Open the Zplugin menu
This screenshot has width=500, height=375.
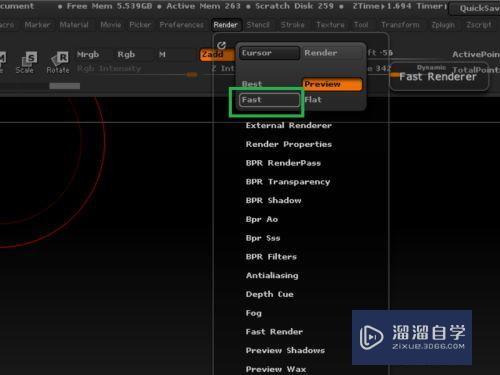click(x=443, y=25)
